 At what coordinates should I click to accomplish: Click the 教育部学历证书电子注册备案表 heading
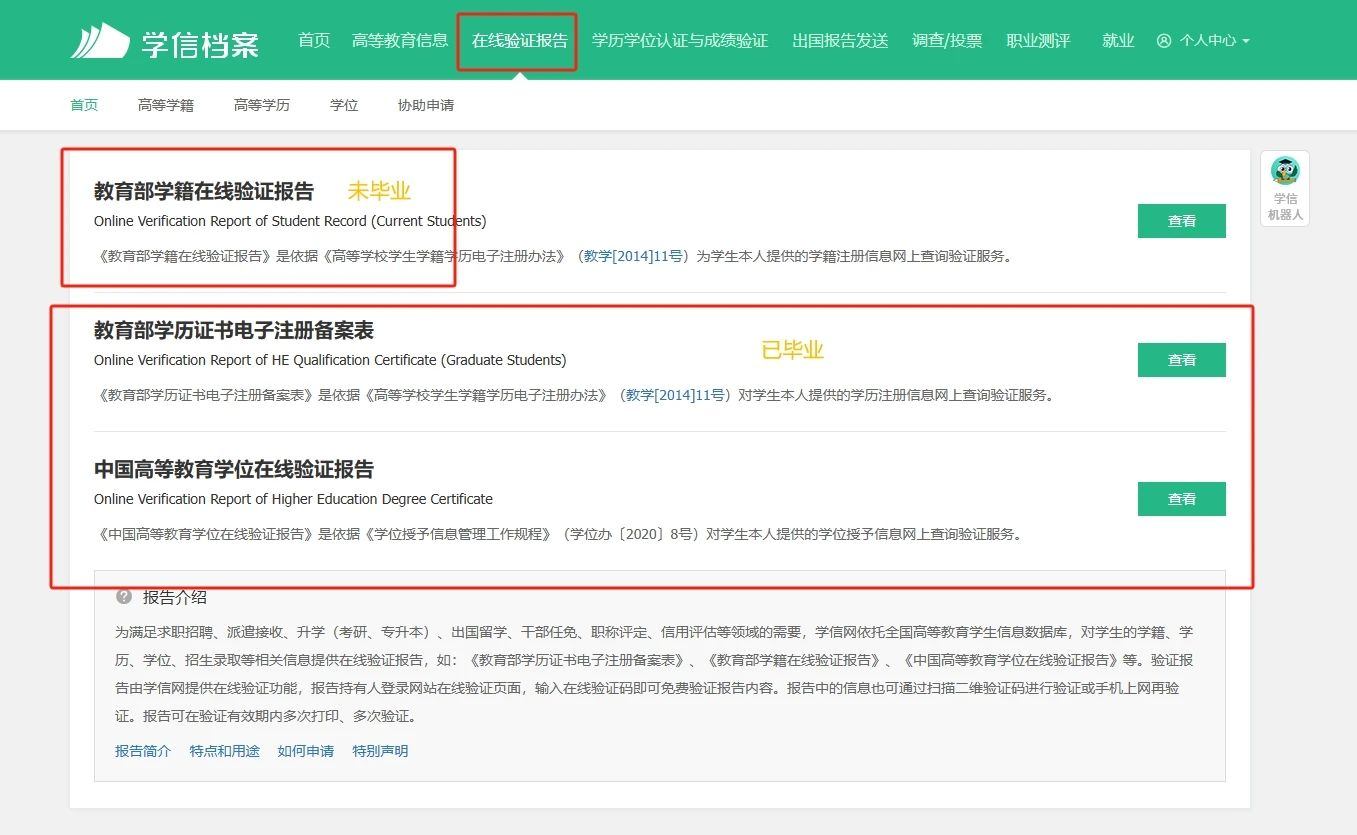point(234,330)
